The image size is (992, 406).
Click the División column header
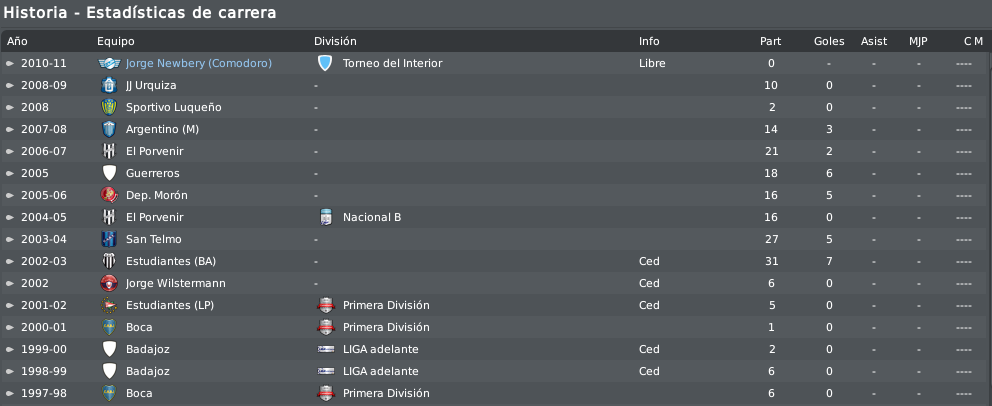pyautogui.click(x=335, y=41)
